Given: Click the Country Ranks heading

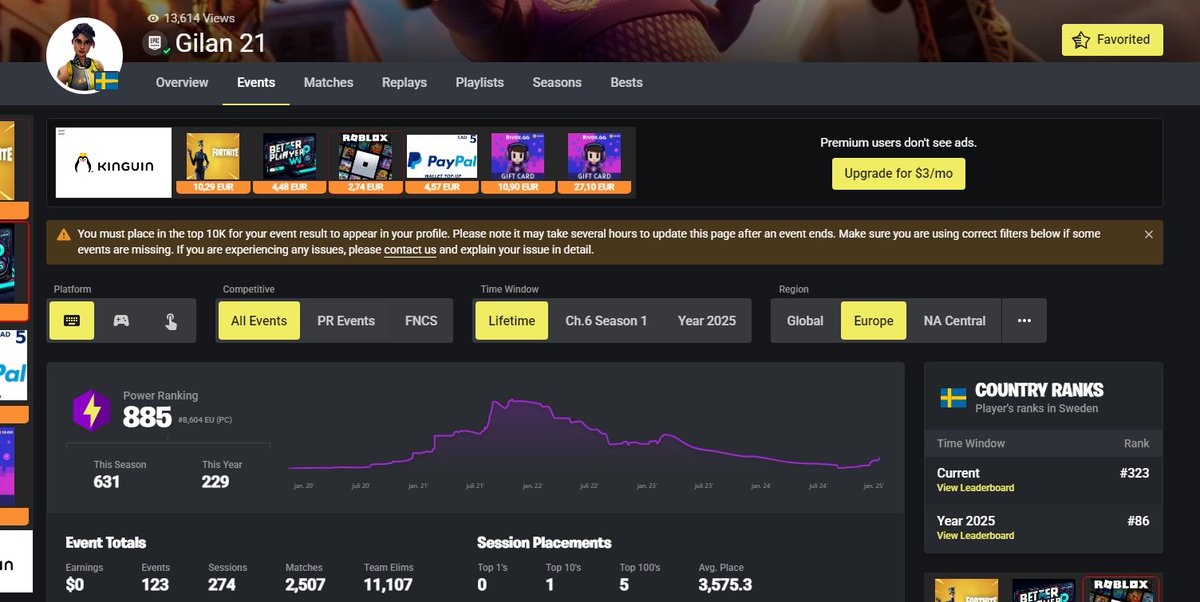Looking at the screenshot, I should pyautogui.click(x=1039, y=390).
